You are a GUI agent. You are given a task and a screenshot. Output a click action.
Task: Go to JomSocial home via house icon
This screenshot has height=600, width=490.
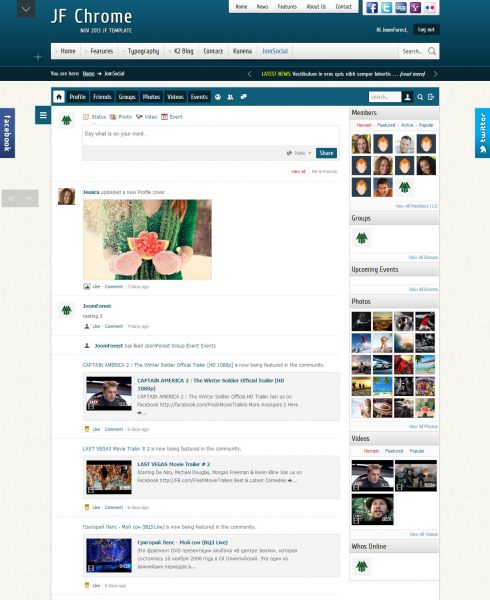tap(59, 97)
